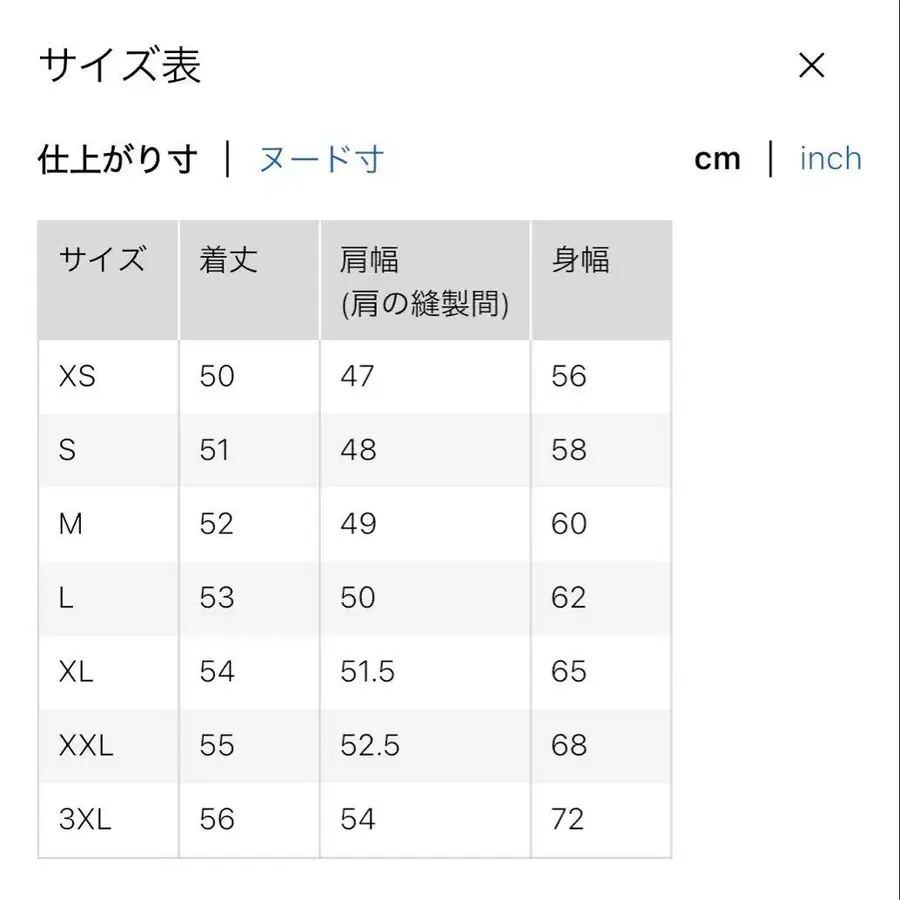Click the 肩幅 column header
Image resolution: width=900 pixels, height=900 pixels.
371,261
